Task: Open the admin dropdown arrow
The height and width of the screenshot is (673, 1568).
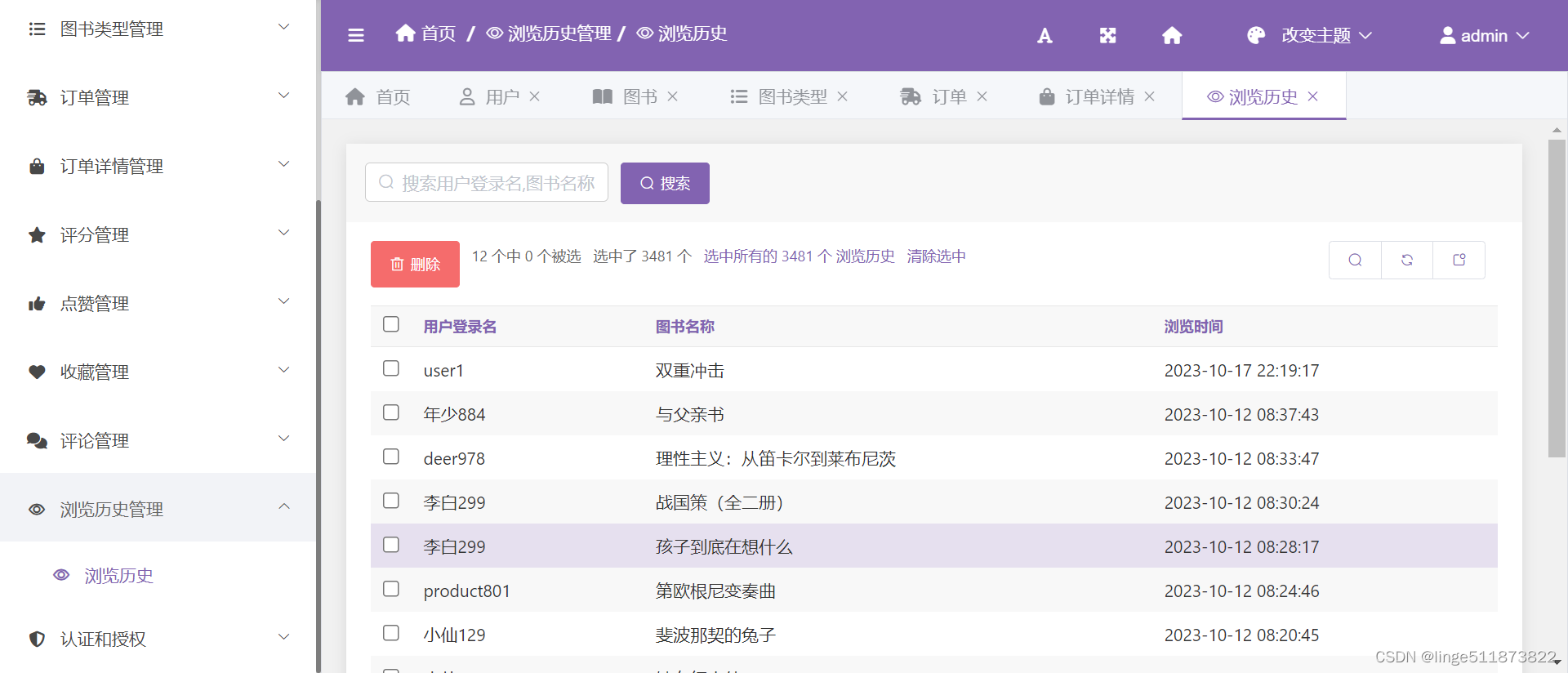Action: (x=1523, y=36)
